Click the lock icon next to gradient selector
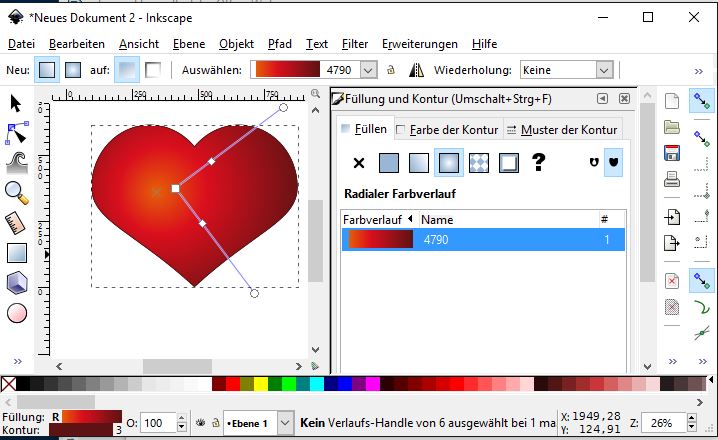Screen dimensions: 718x440 tap(391, 70)
